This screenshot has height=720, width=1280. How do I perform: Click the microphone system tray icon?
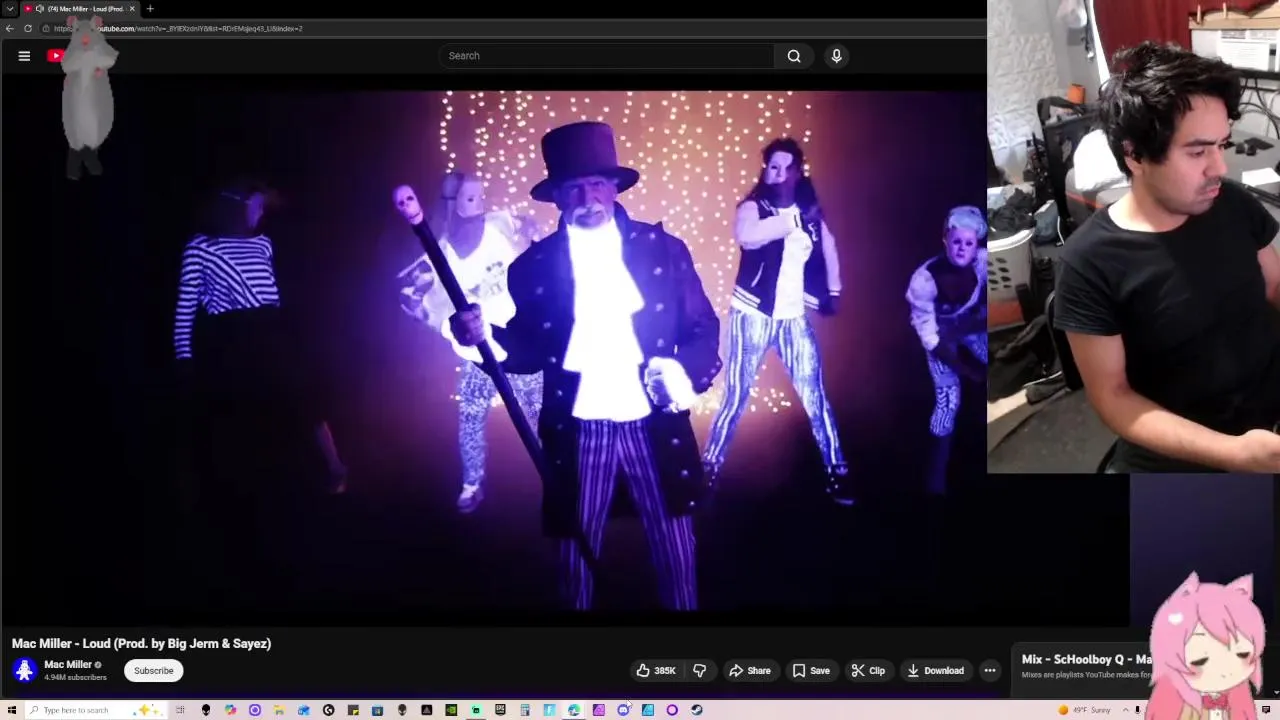pos(1137,710)
